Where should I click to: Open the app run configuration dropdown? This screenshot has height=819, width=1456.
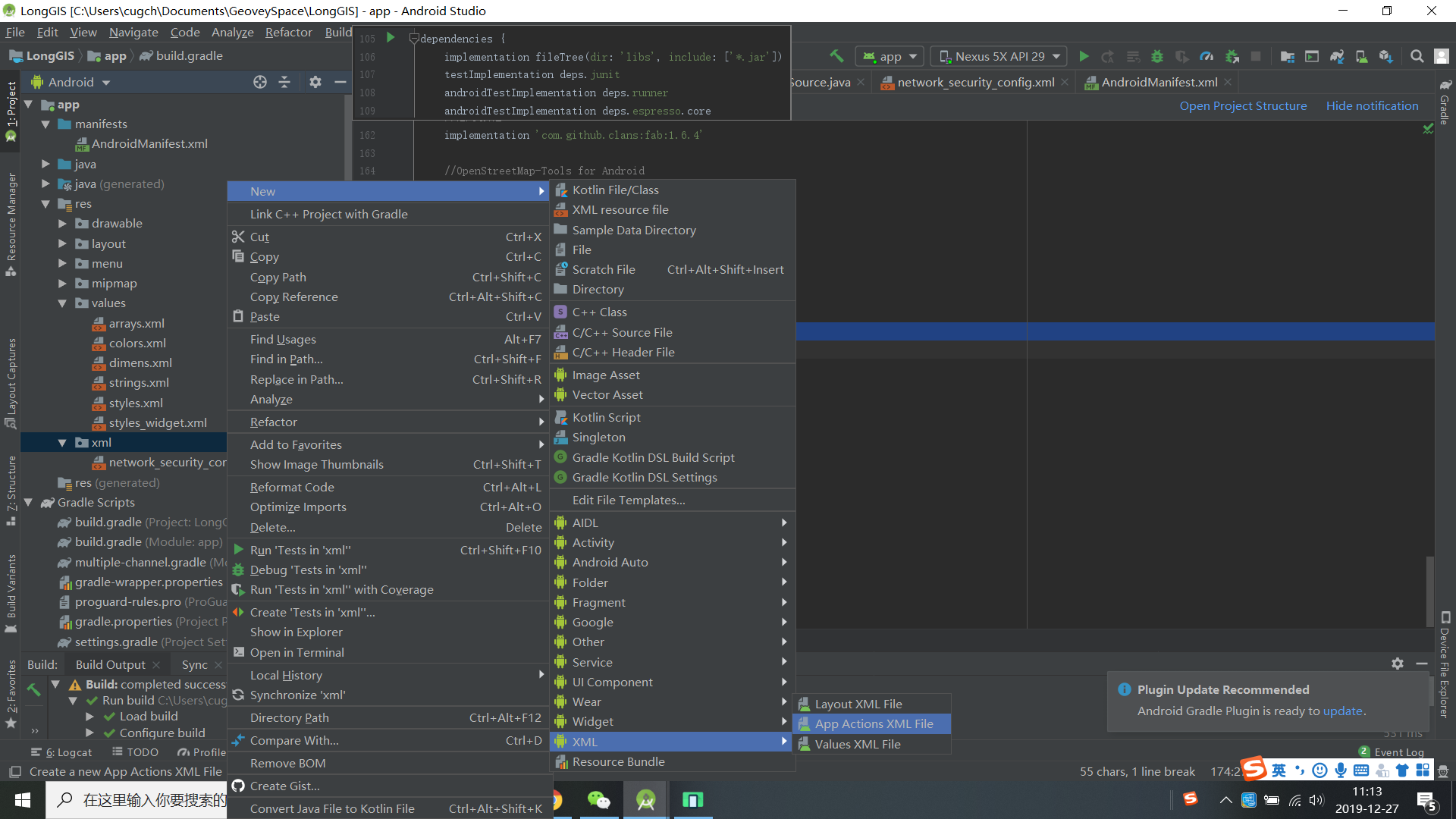pyautogui.click(x=890, y=56)
